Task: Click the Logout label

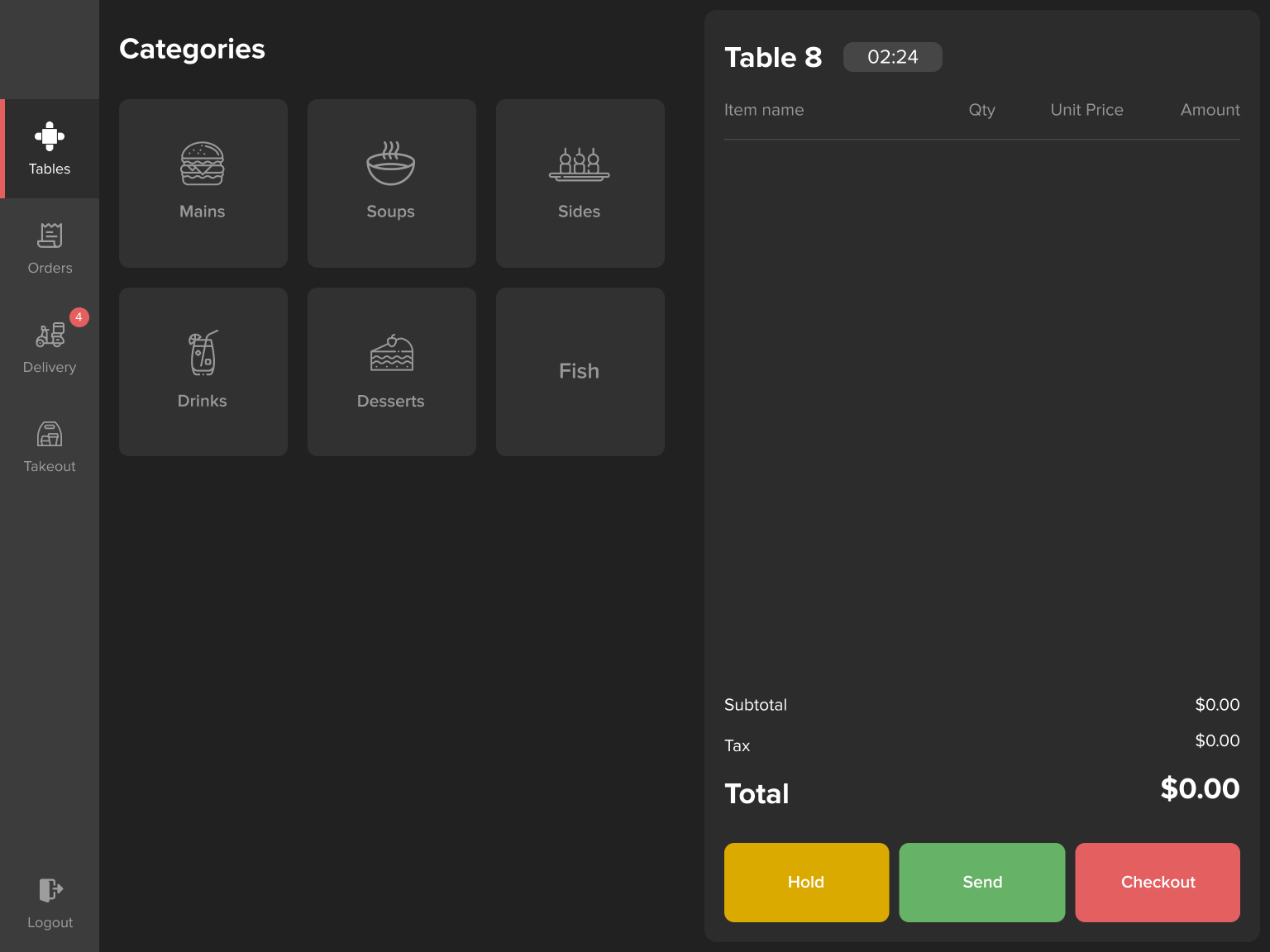Action: point(50,922)
